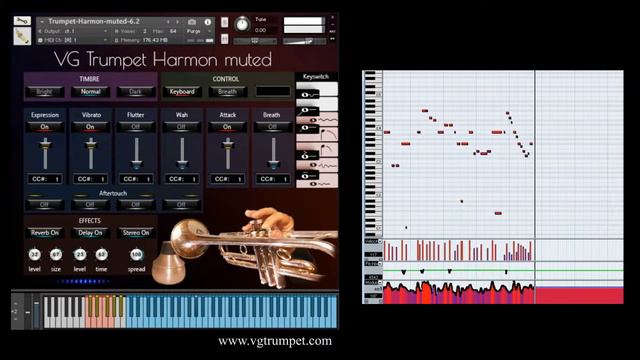
Task: Toggle Aftertouch Off under Flutter
Action: pyautogui.click(x=136, y=204)
